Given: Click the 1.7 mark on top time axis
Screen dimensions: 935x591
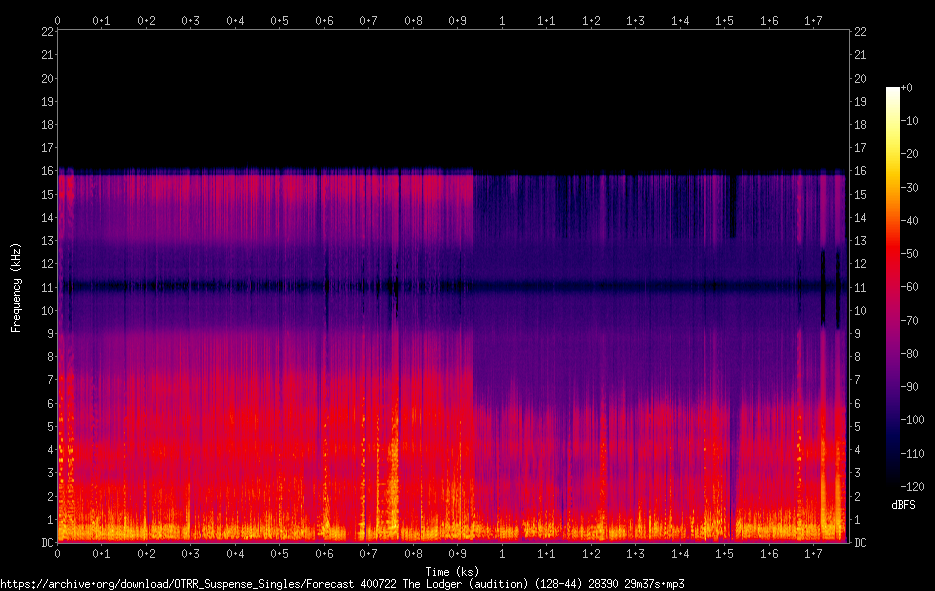Looking at the screenshot, I should click(x=813, y=21).
